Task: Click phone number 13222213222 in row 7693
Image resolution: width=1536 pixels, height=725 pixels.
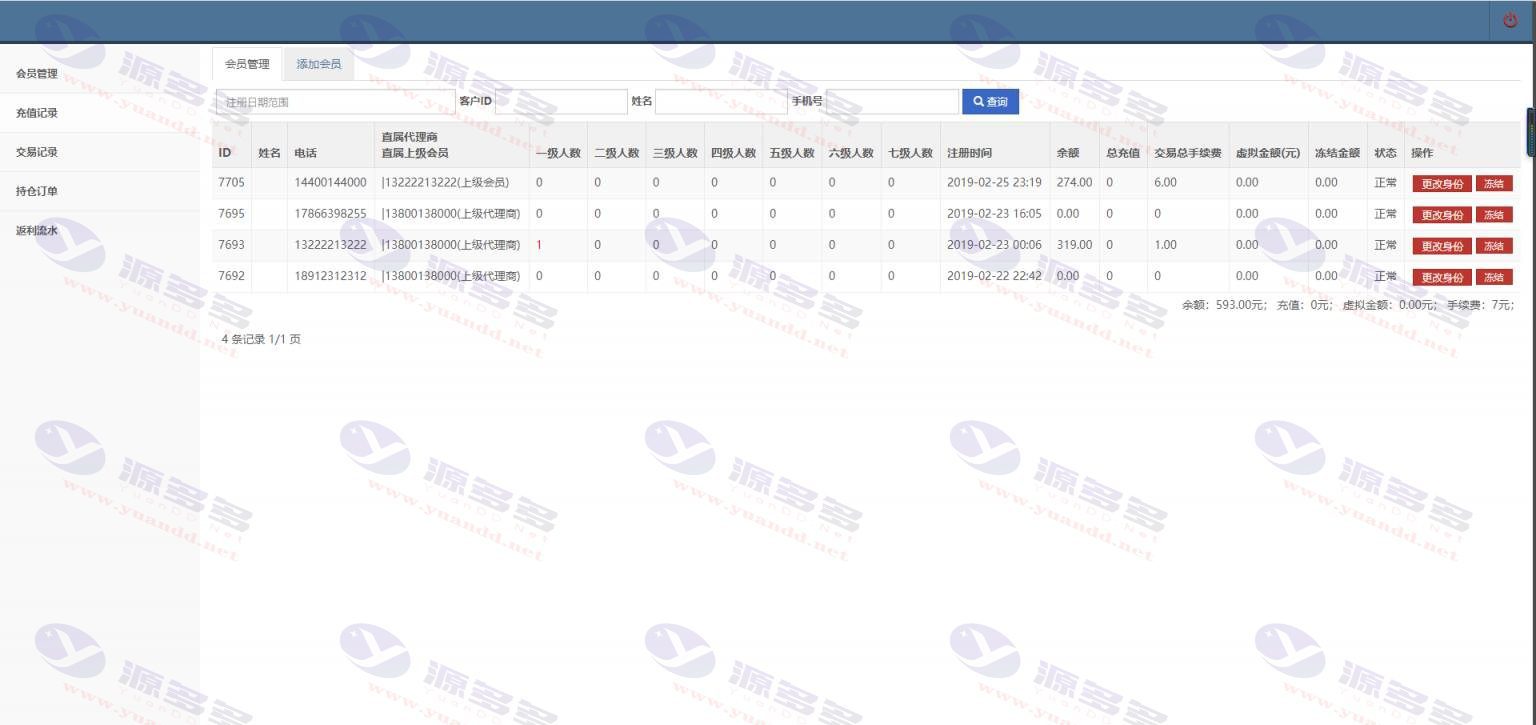Action: tap(330, 245)
